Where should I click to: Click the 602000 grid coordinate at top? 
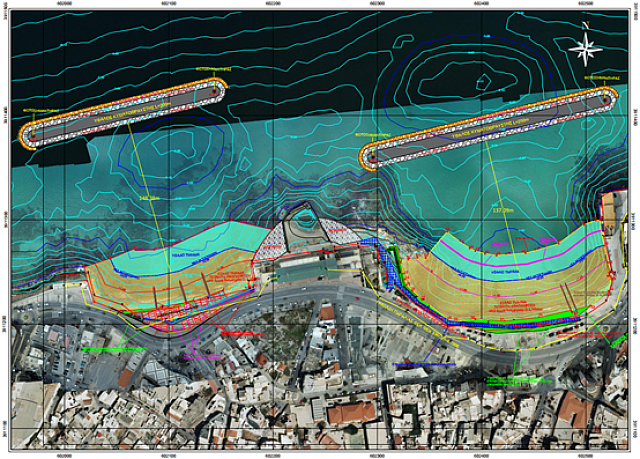coord(65,5)
